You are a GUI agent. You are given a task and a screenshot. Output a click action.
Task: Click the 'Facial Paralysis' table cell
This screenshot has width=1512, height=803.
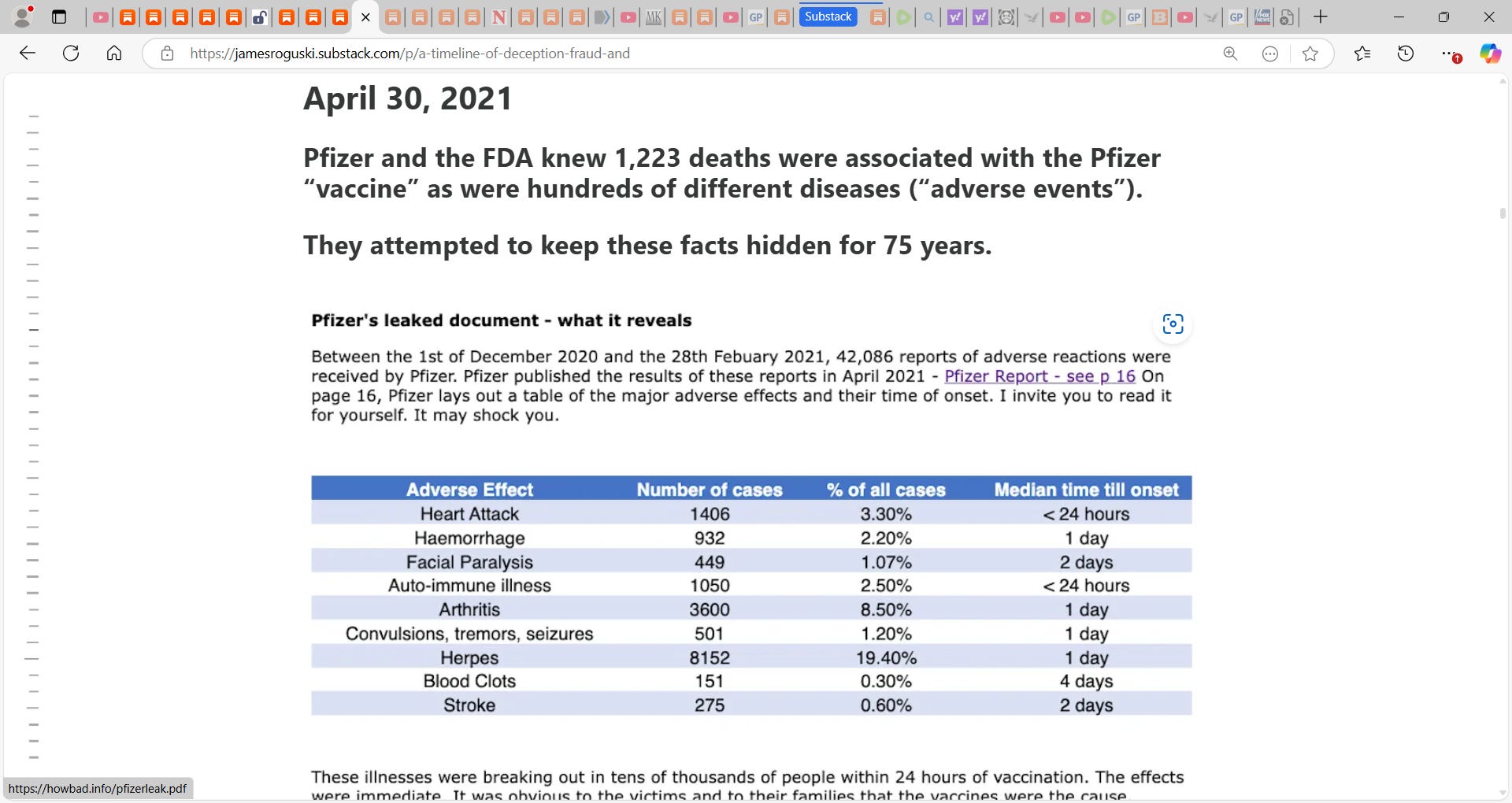(469, 562)
